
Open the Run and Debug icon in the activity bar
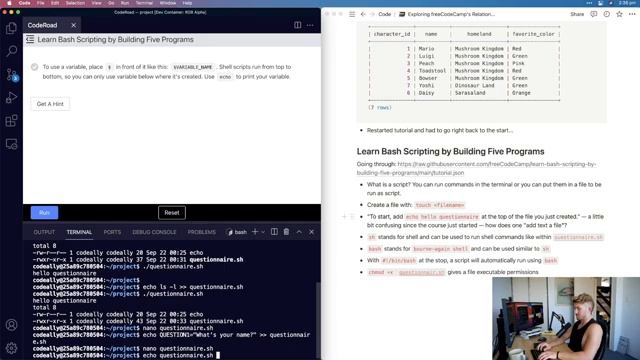(11, 98)
